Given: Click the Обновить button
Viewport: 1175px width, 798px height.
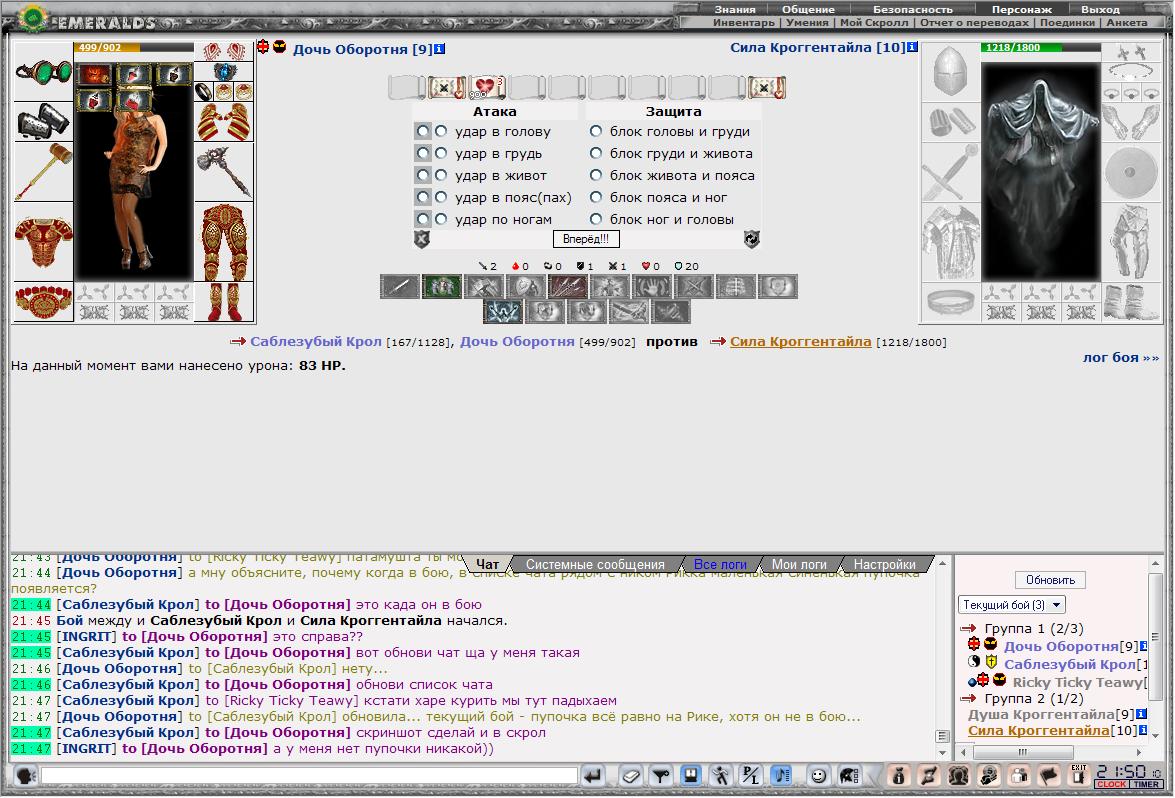Looking at the screenshot, I should [1050, 580].
